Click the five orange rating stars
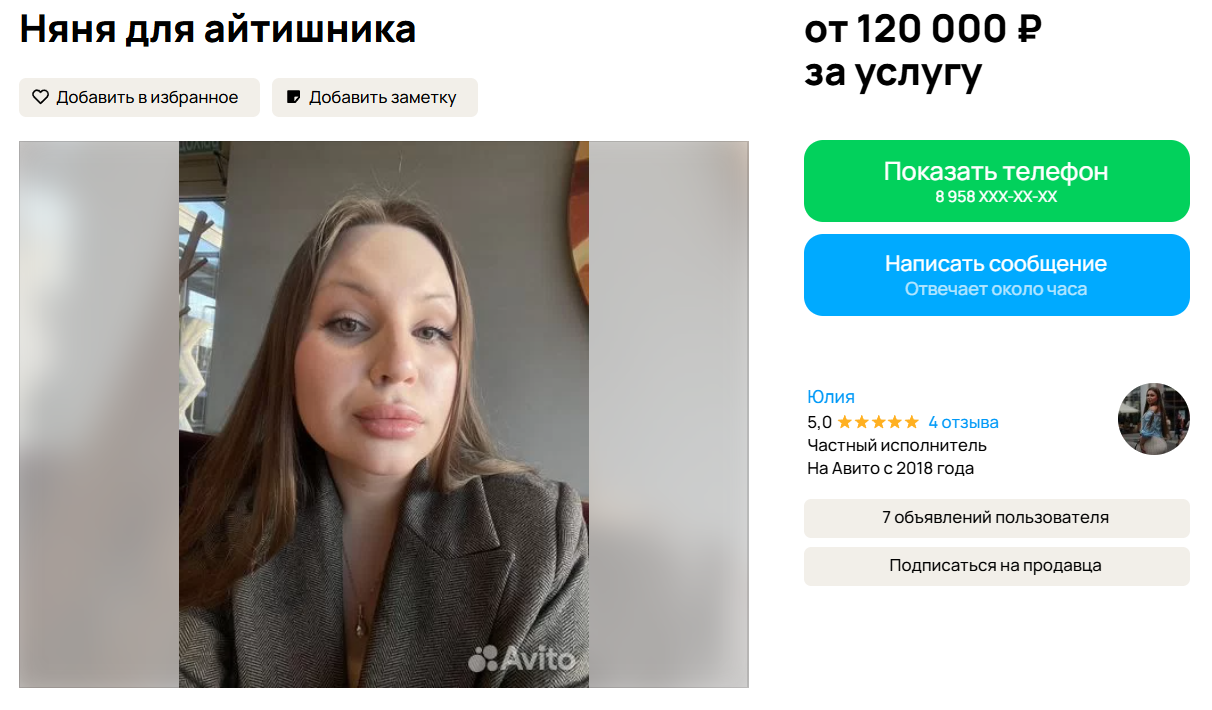 877,422
